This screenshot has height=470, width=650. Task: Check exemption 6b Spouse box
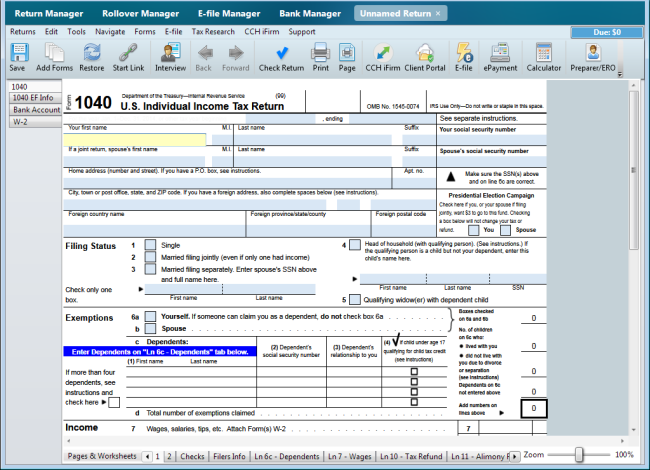(150, 329)
